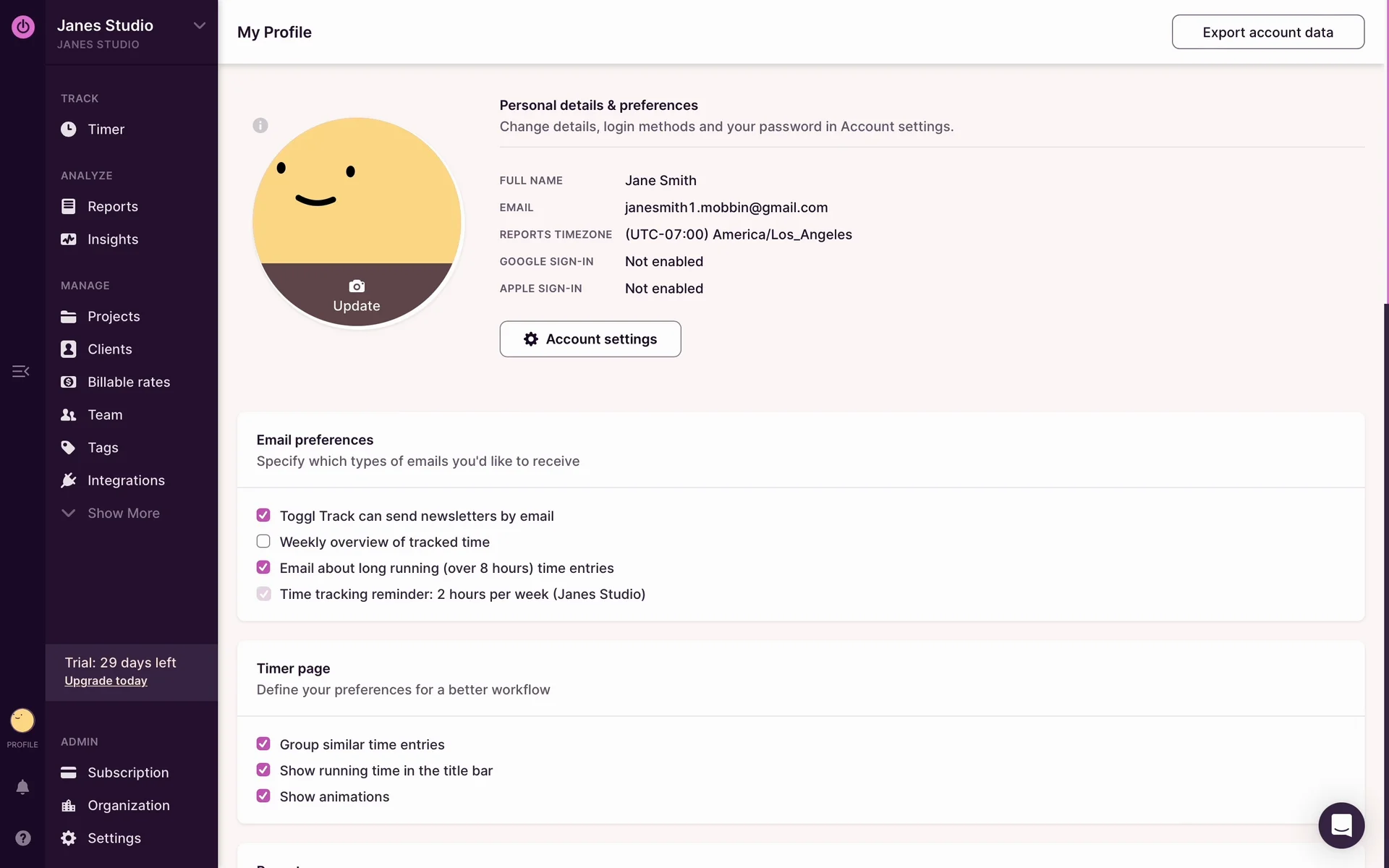Screen dimensions: 1389x868
Task: Disable Group similar time entries
Action: click(x=263, y=744)
